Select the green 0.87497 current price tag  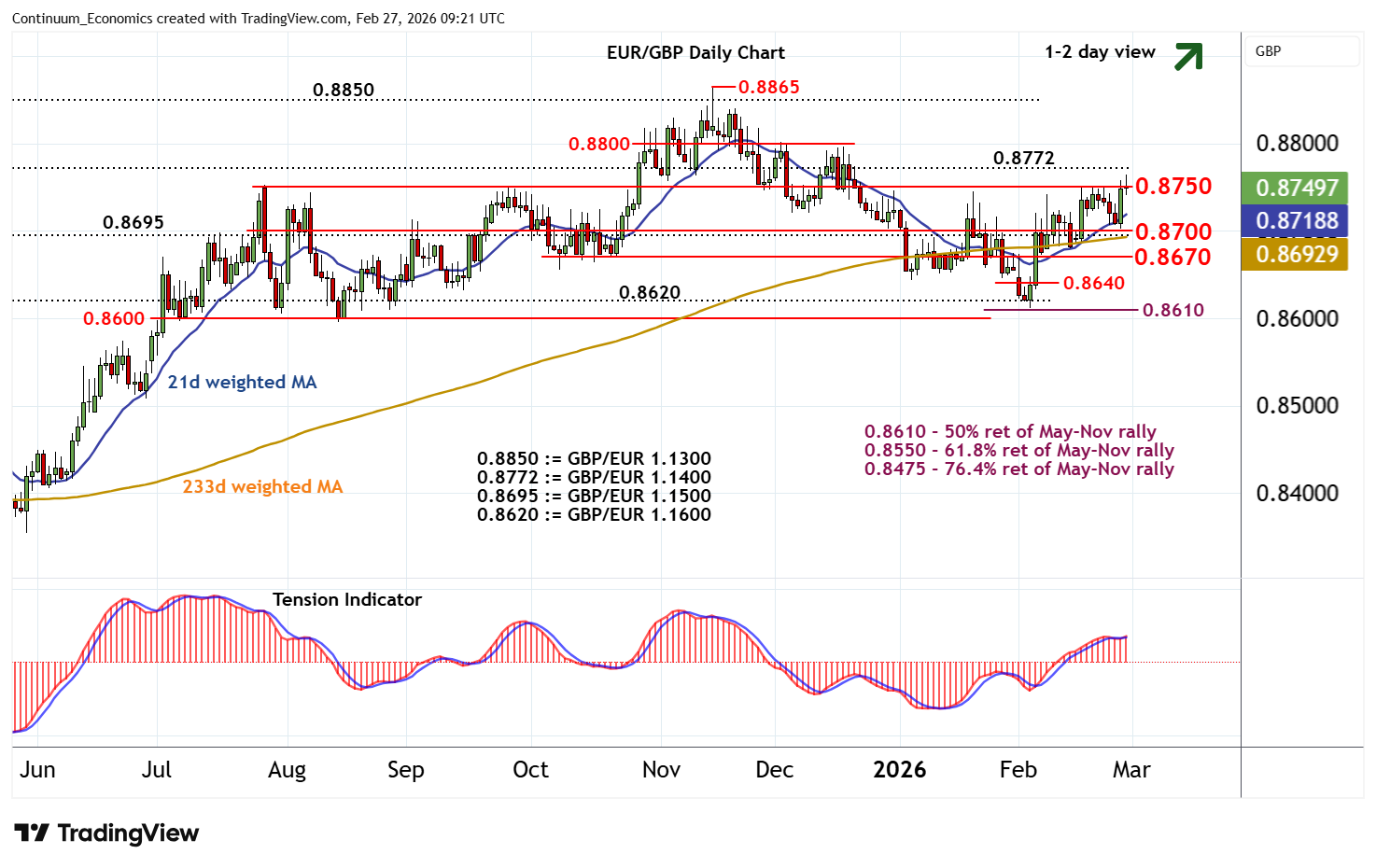[x=1294, y=188]
